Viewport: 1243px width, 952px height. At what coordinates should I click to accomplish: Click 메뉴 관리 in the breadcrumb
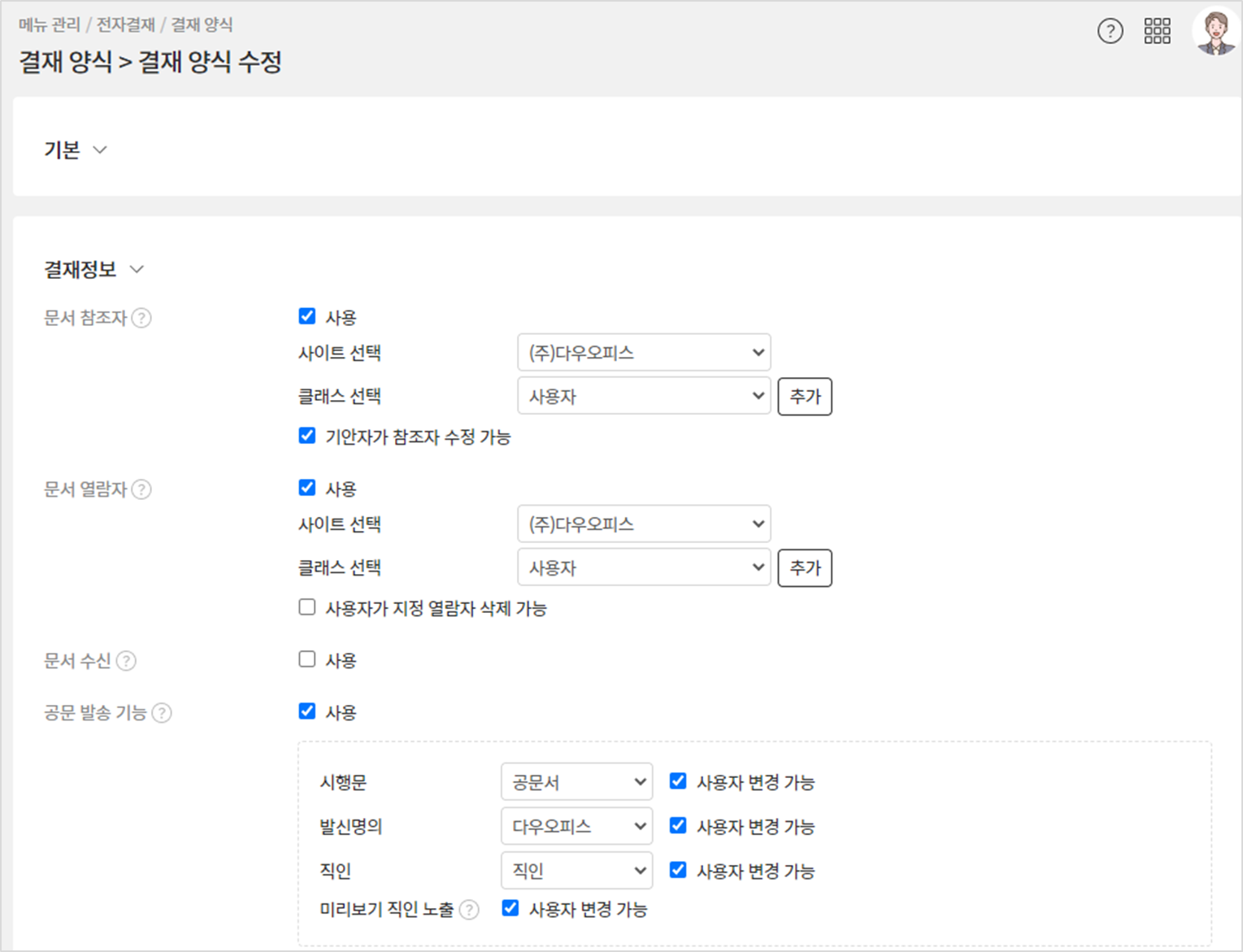pyautogui.click(x=50, y=25)
